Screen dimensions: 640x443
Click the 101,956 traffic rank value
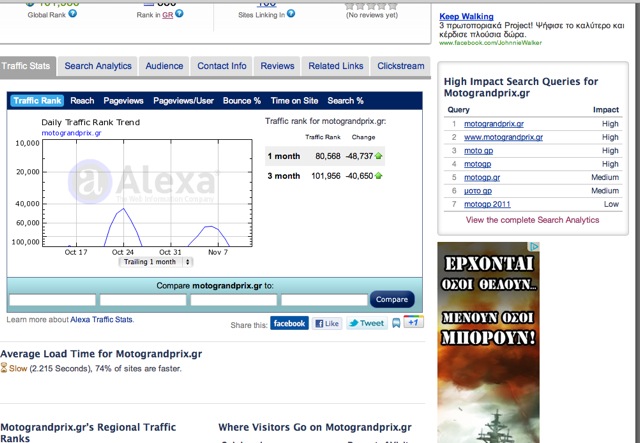click(x=326, y=176)
